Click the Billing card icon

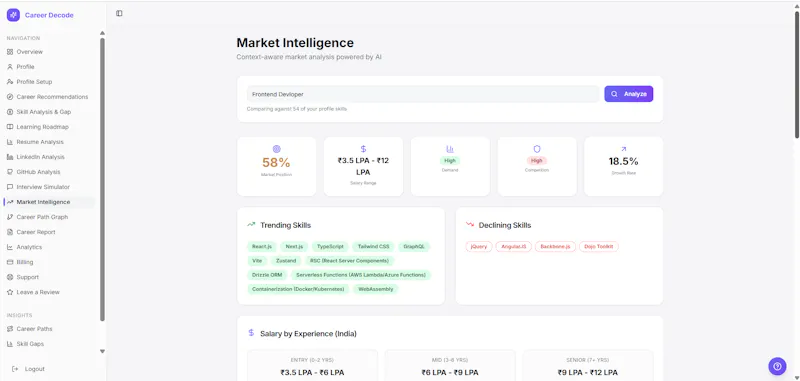coord(10,262)
